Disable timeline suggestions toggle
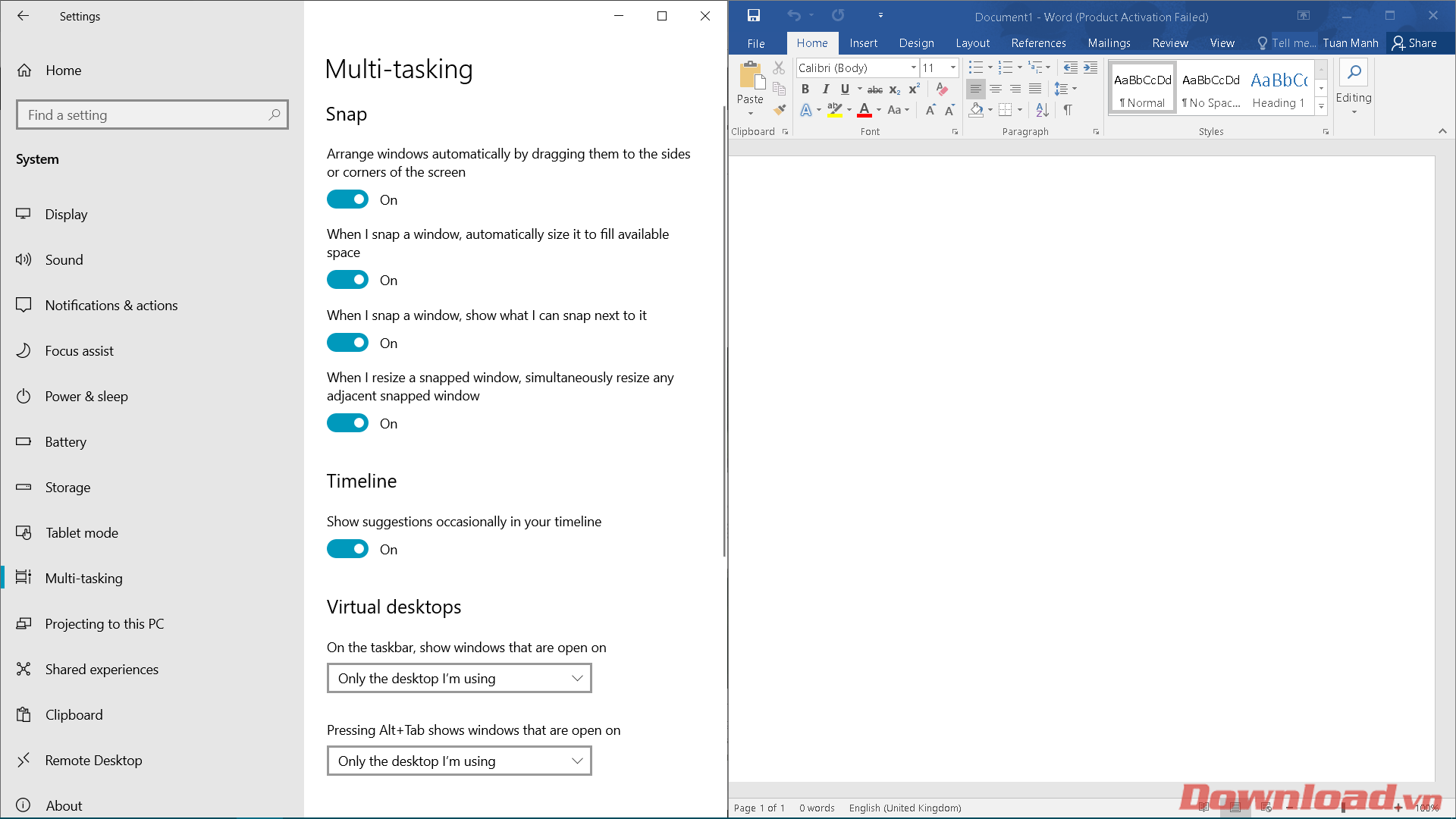 [x=347, y=549]
